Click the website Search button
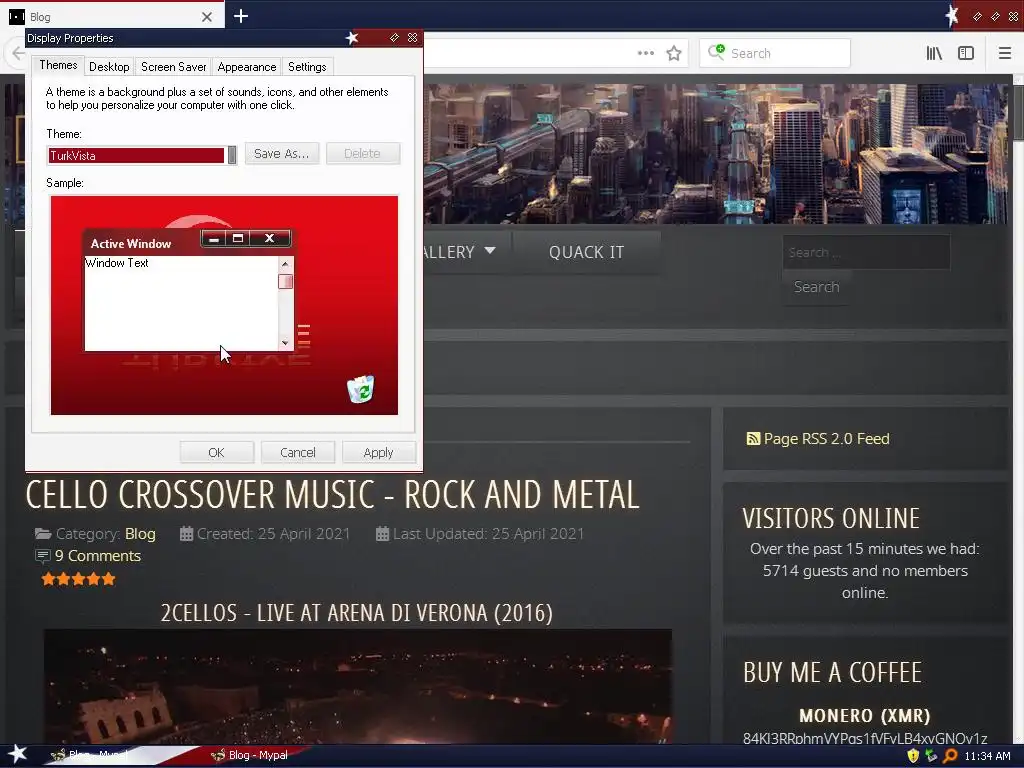1024x768 pixels. (816, 287)
